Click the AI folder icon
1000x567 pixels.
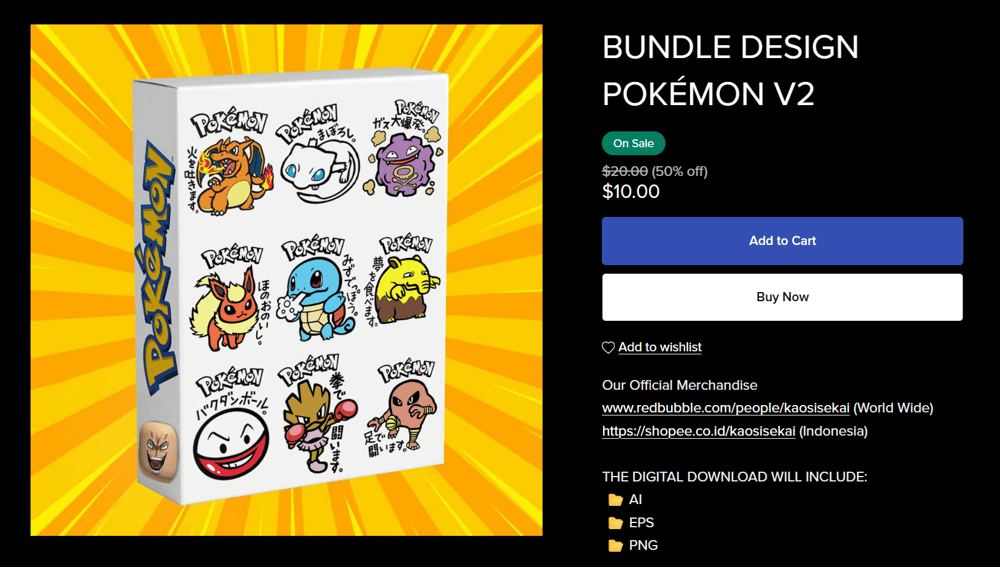(x=615, y=500)
